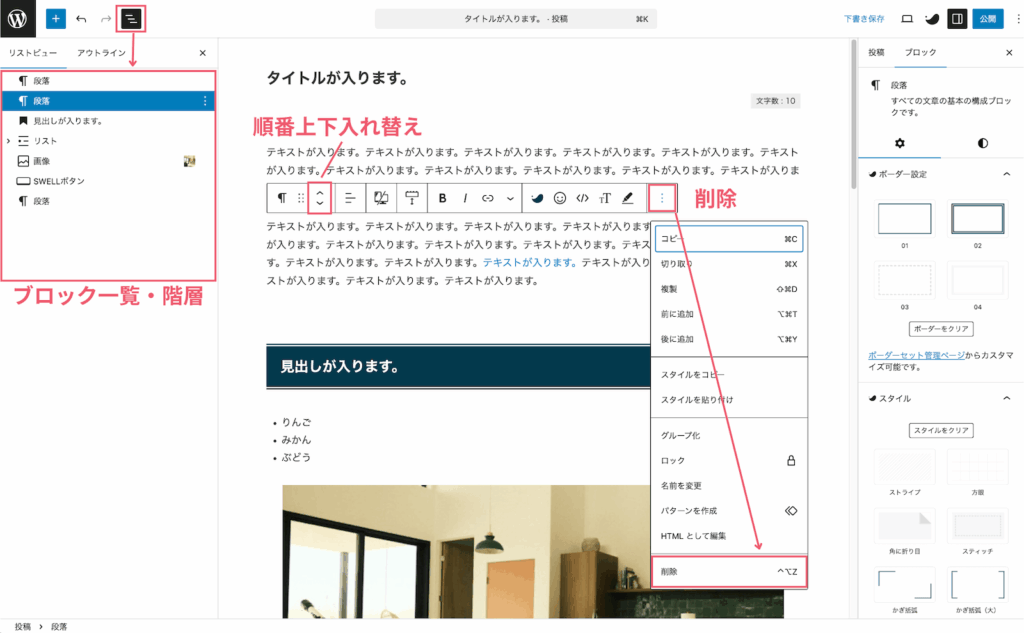Choose 前に追加 from block menu
The height and width of the screenshot is (633, 1024).
pyautogui.click(x=729, y=314)
